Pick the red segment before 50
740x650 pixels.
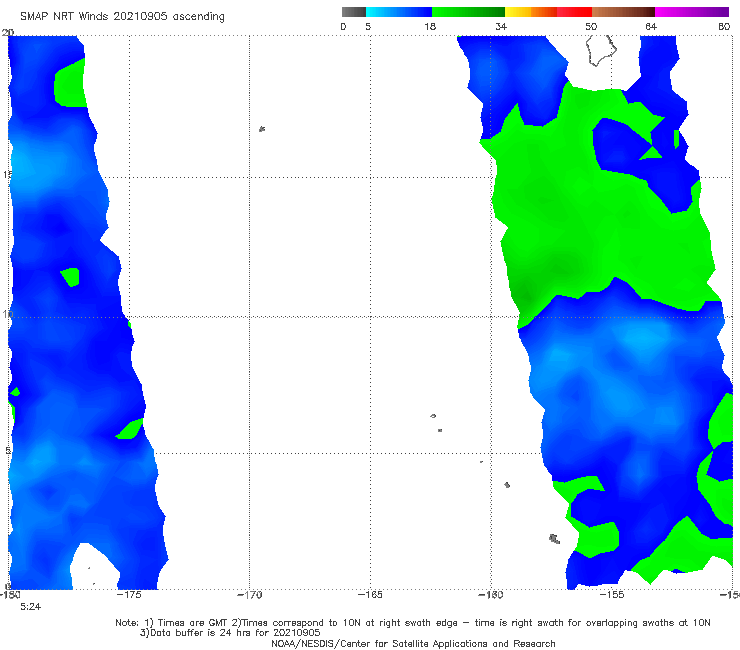pyautogui.click(x=574, y=12)
